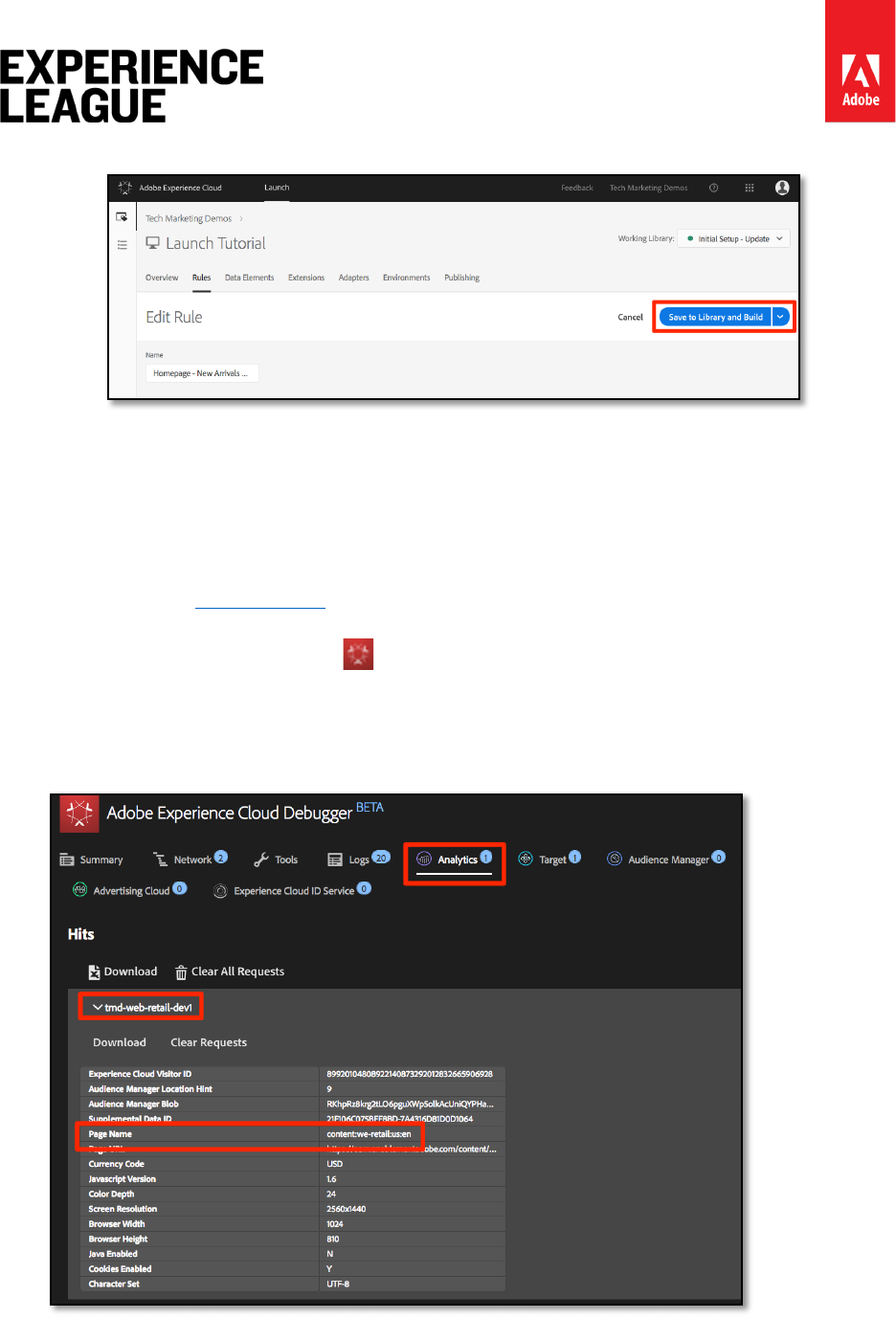
Task: Click Tech Marketing Demos in top header
Action: tap(648, 188)
